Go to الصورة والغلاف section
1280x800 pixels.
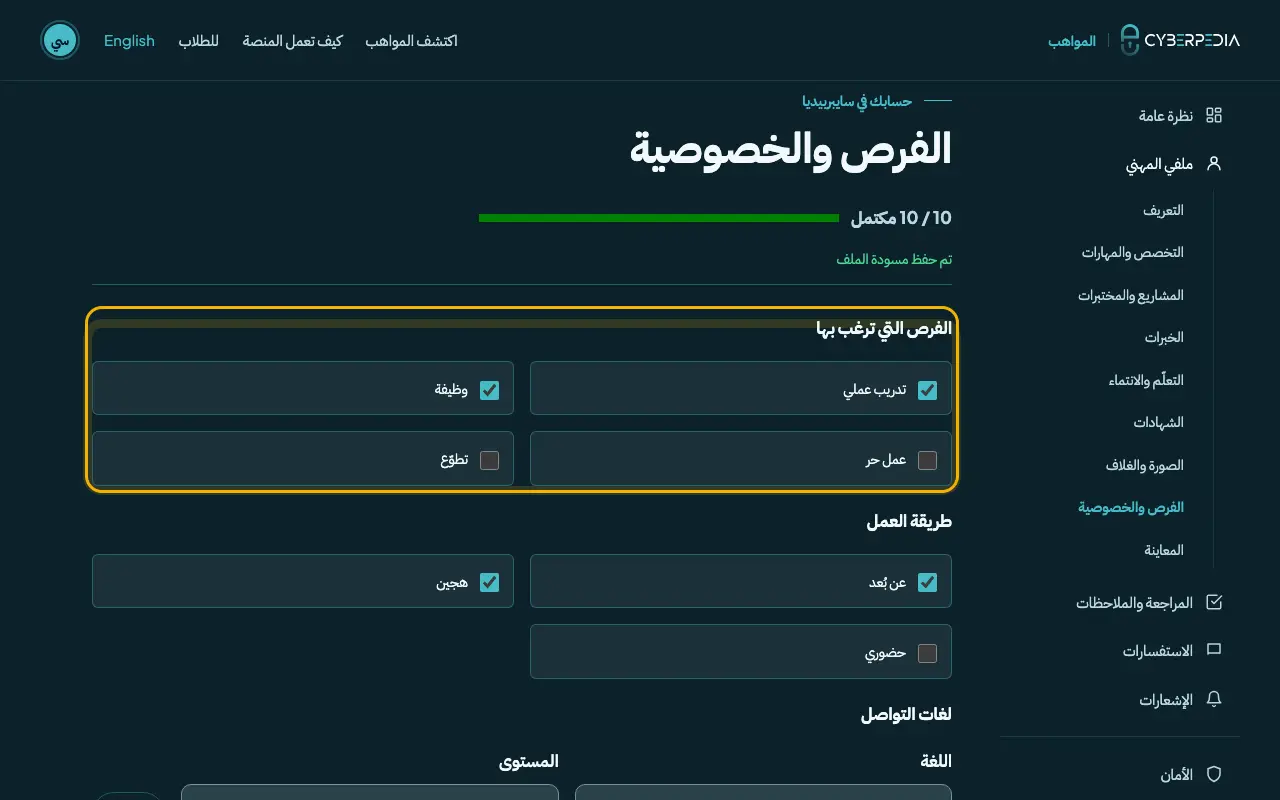click(1145, 465)
